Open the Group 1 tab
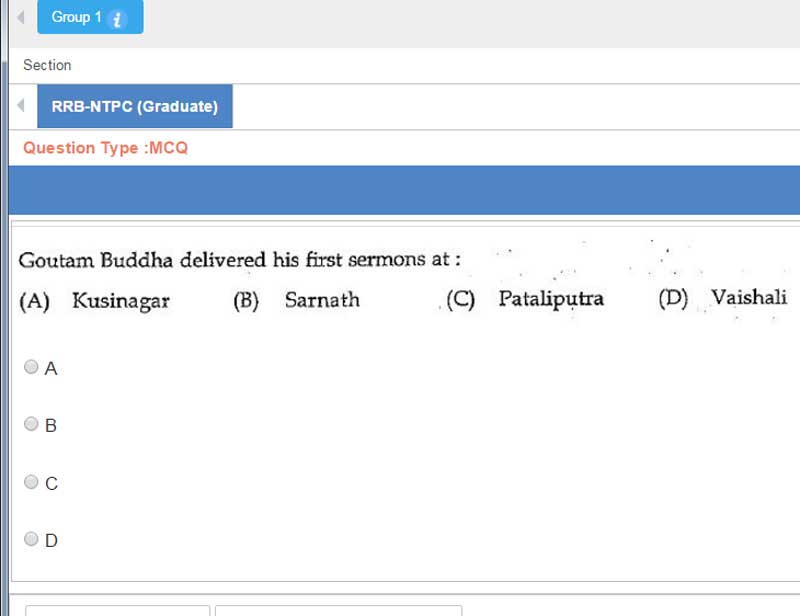Screen dimensions: 800x616 point(77,18)
